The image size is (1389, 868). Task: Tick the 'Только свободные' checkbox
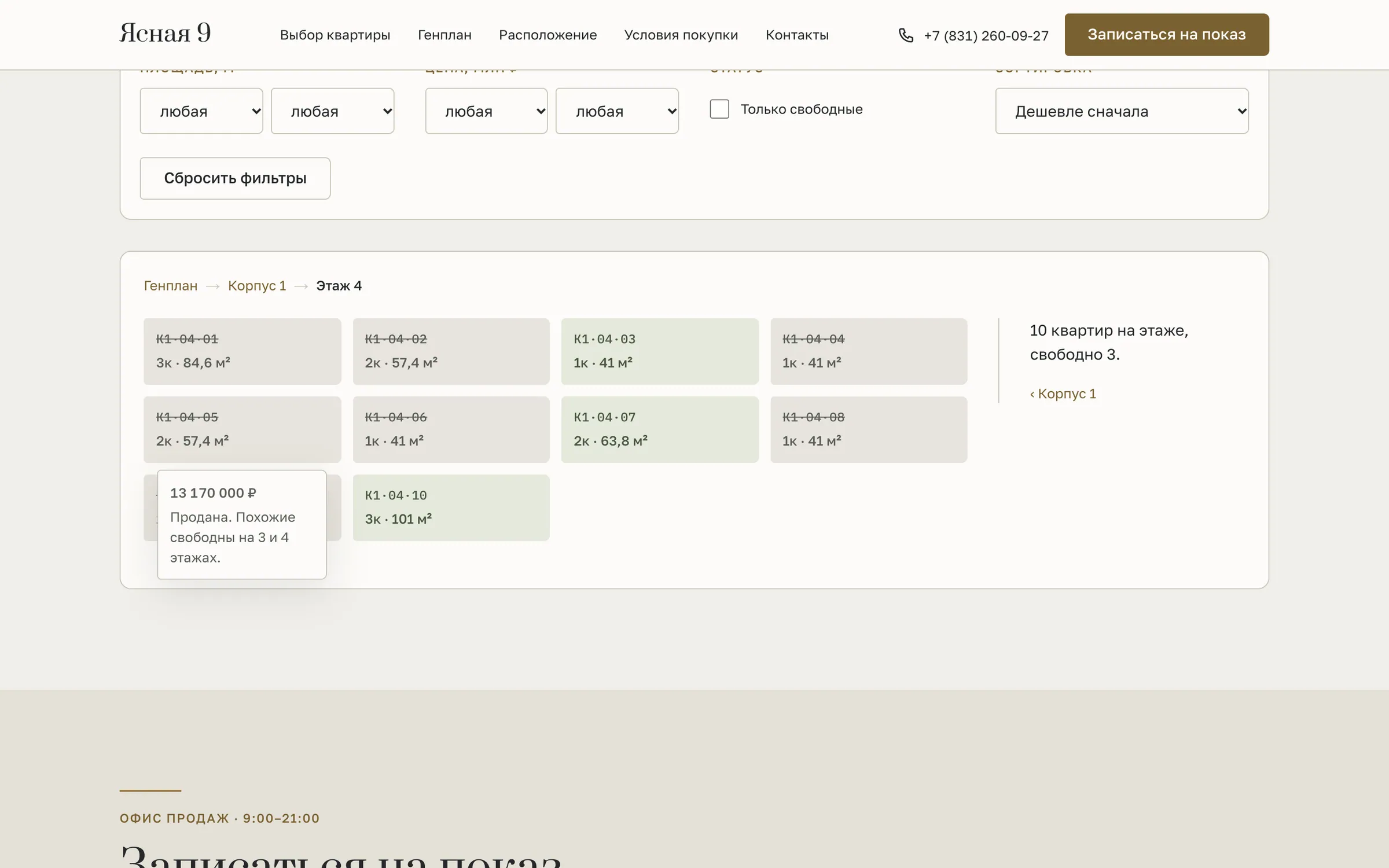coord(719,109)
